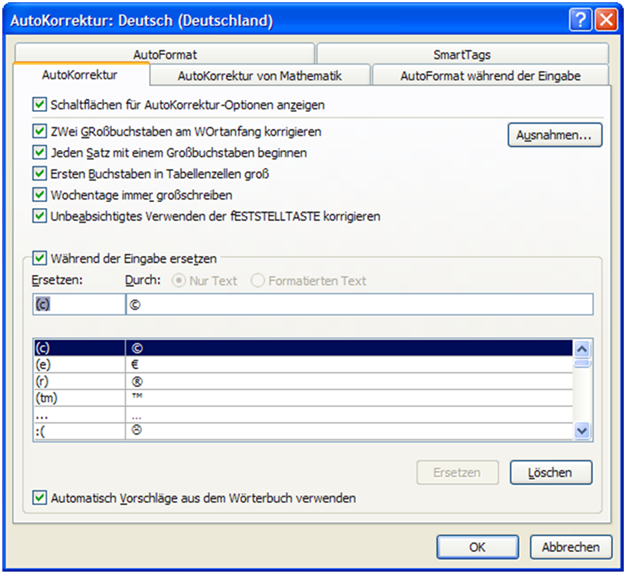
Task: Uncheck Wochentage immer großschreiben
Action: 40,195
